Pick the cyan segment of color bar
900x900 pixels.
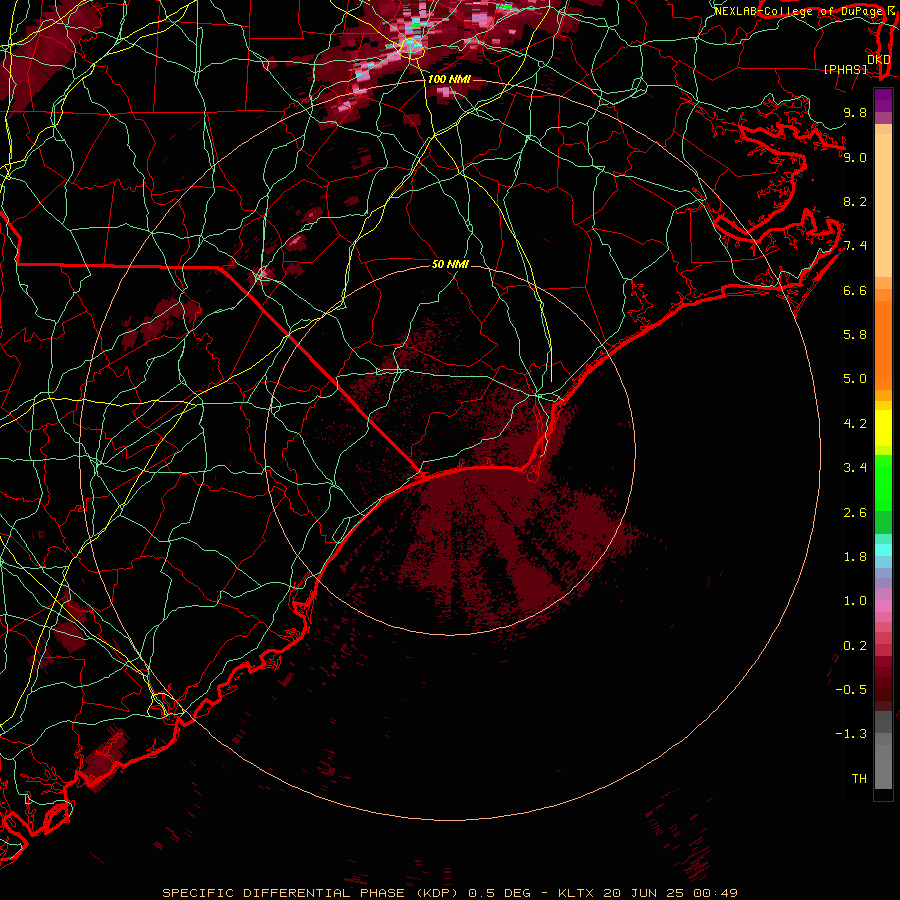tap(883, 550)
